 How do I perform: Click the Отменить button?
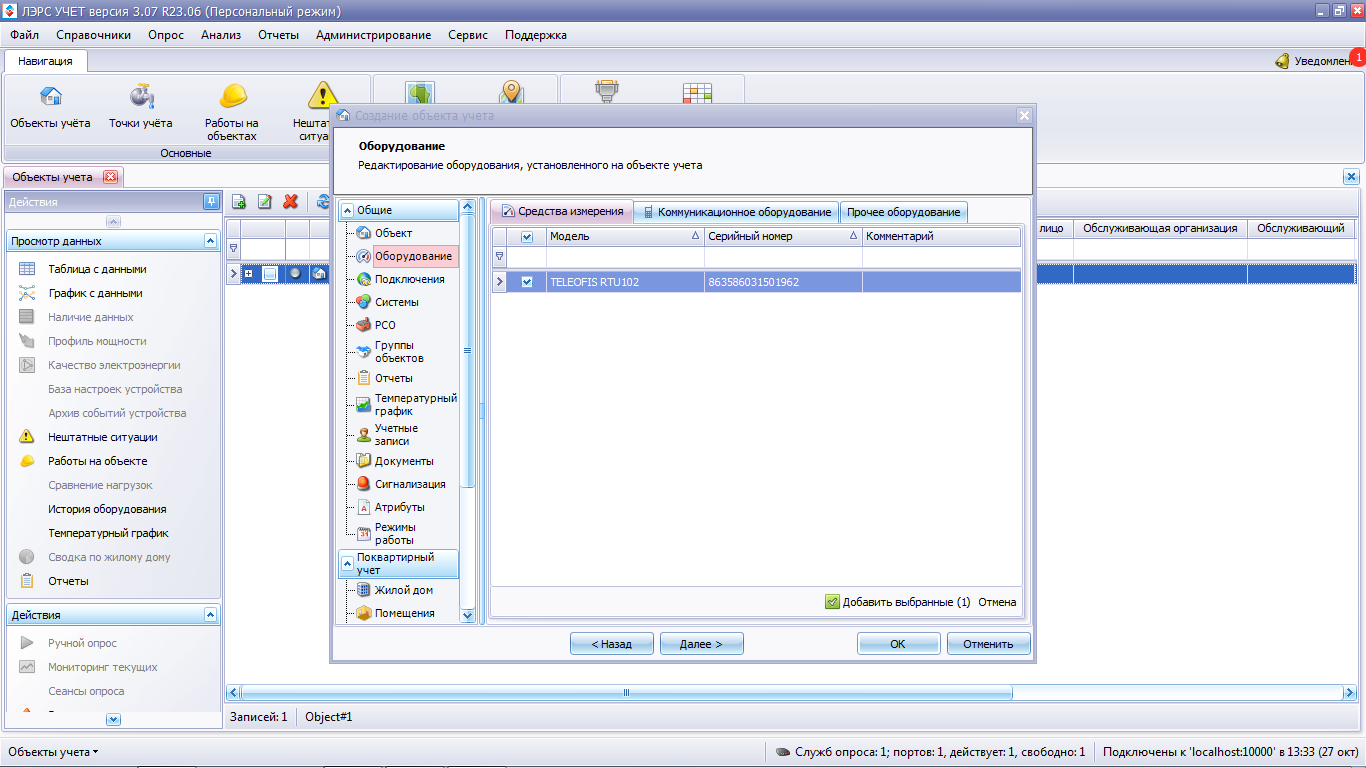(989, 644)
